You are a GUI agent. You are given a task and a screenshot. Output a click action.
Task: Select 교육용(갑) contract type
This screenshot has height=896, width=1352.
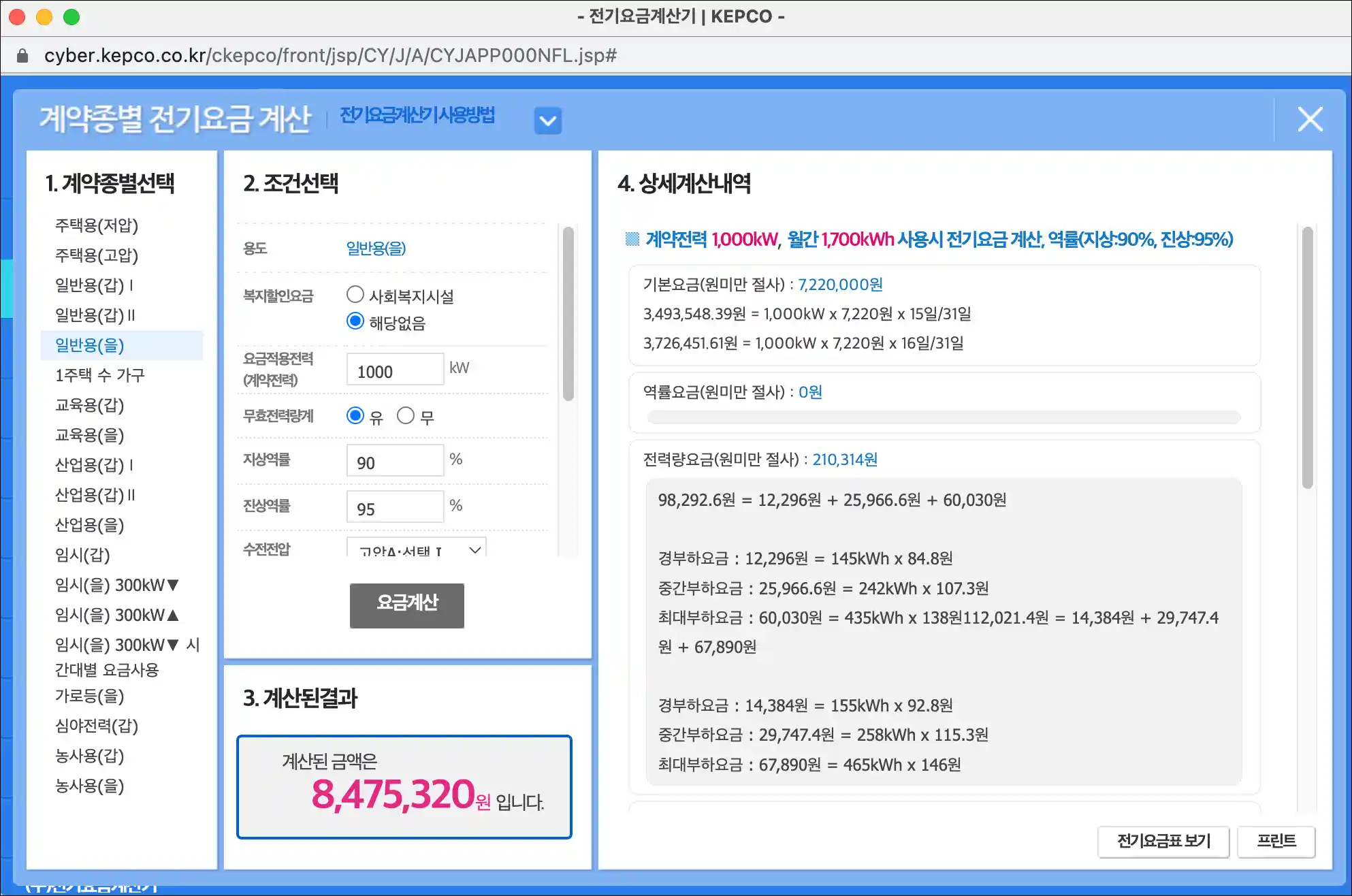click(90, 405)
